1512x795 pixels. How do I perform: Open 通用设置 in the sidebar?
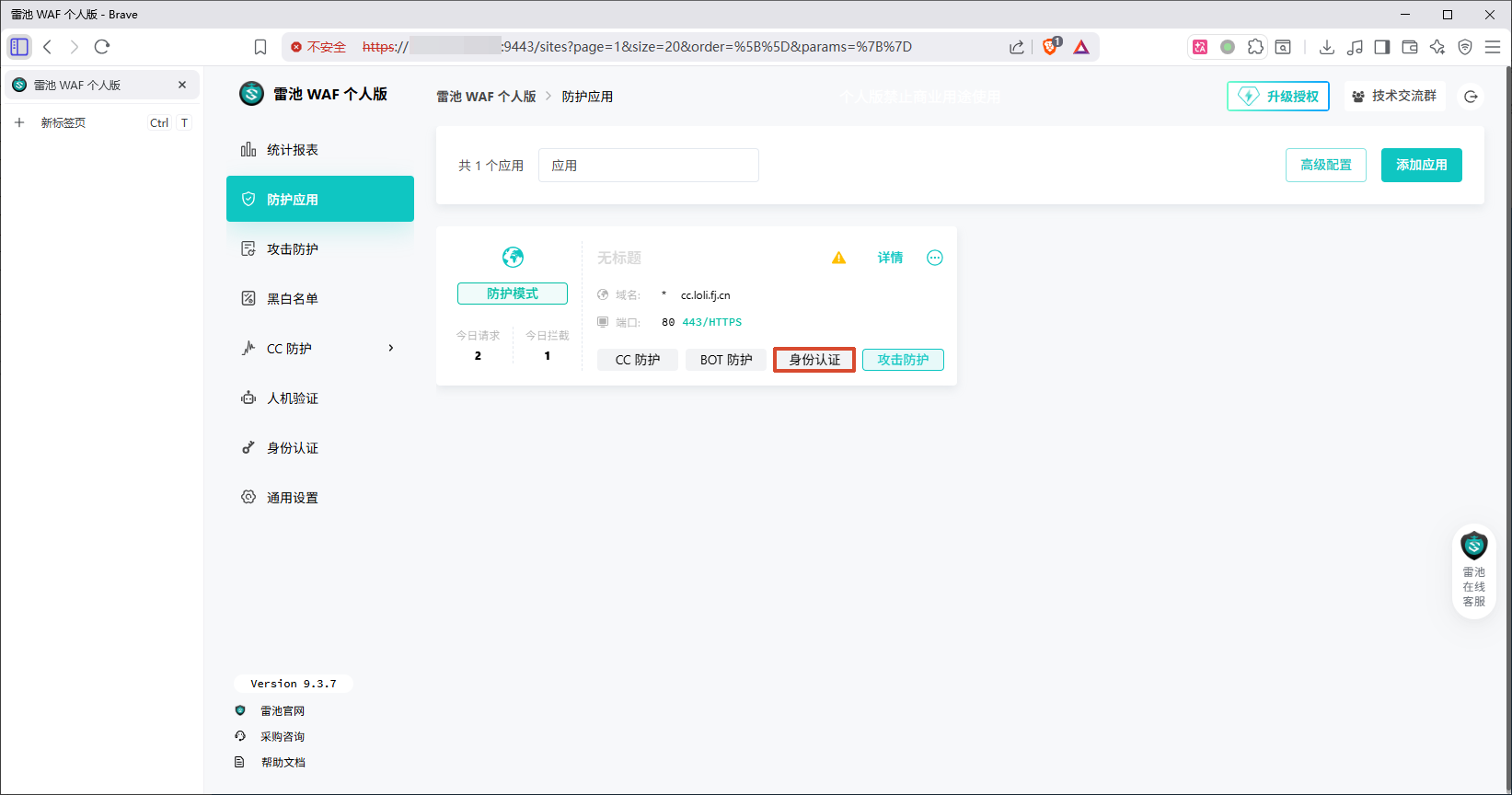point(320,498)
